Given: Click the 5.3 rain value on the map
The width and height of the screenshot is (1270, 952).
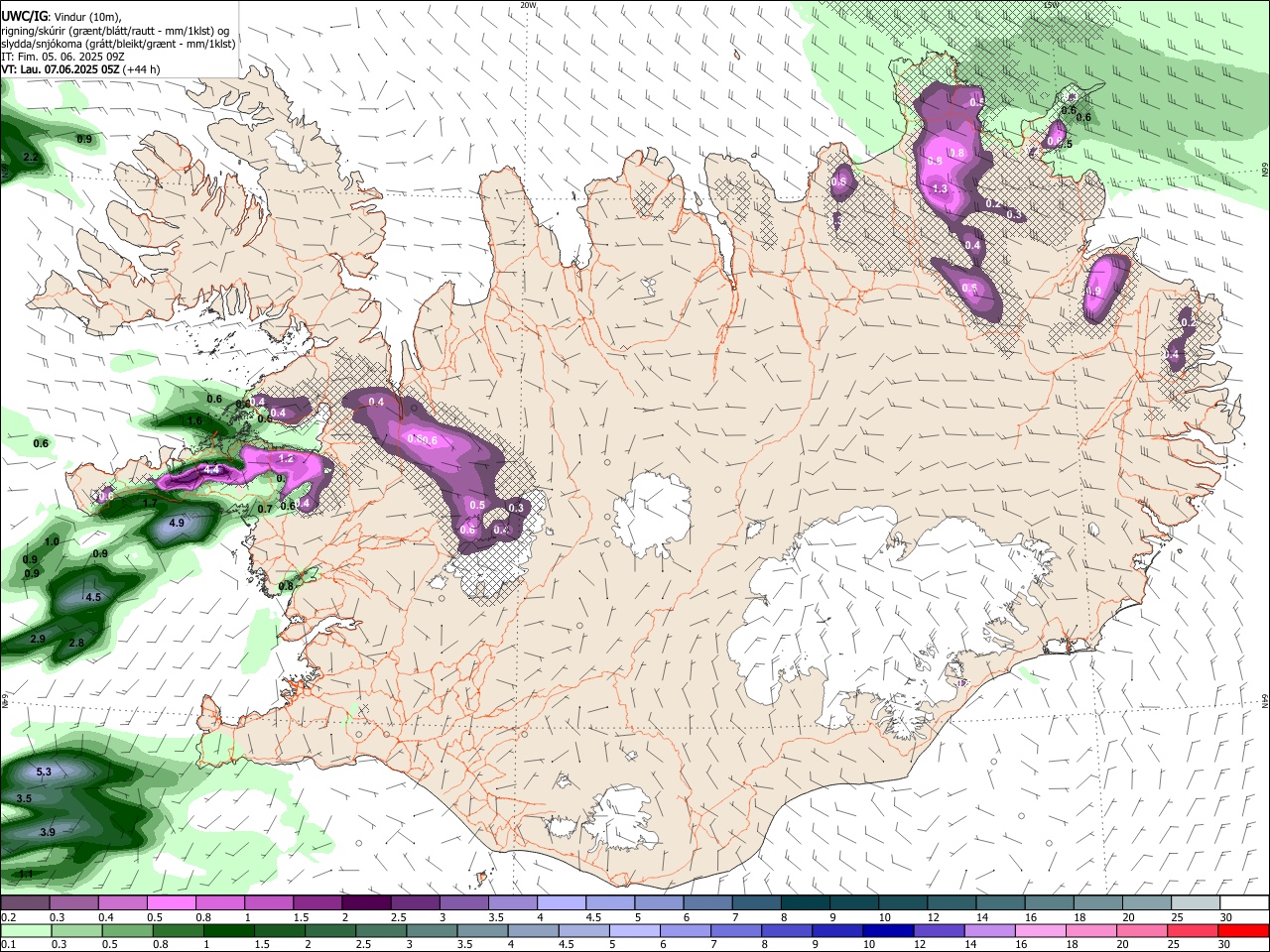Looking at the screenshot, I should [x=44, y=772].
